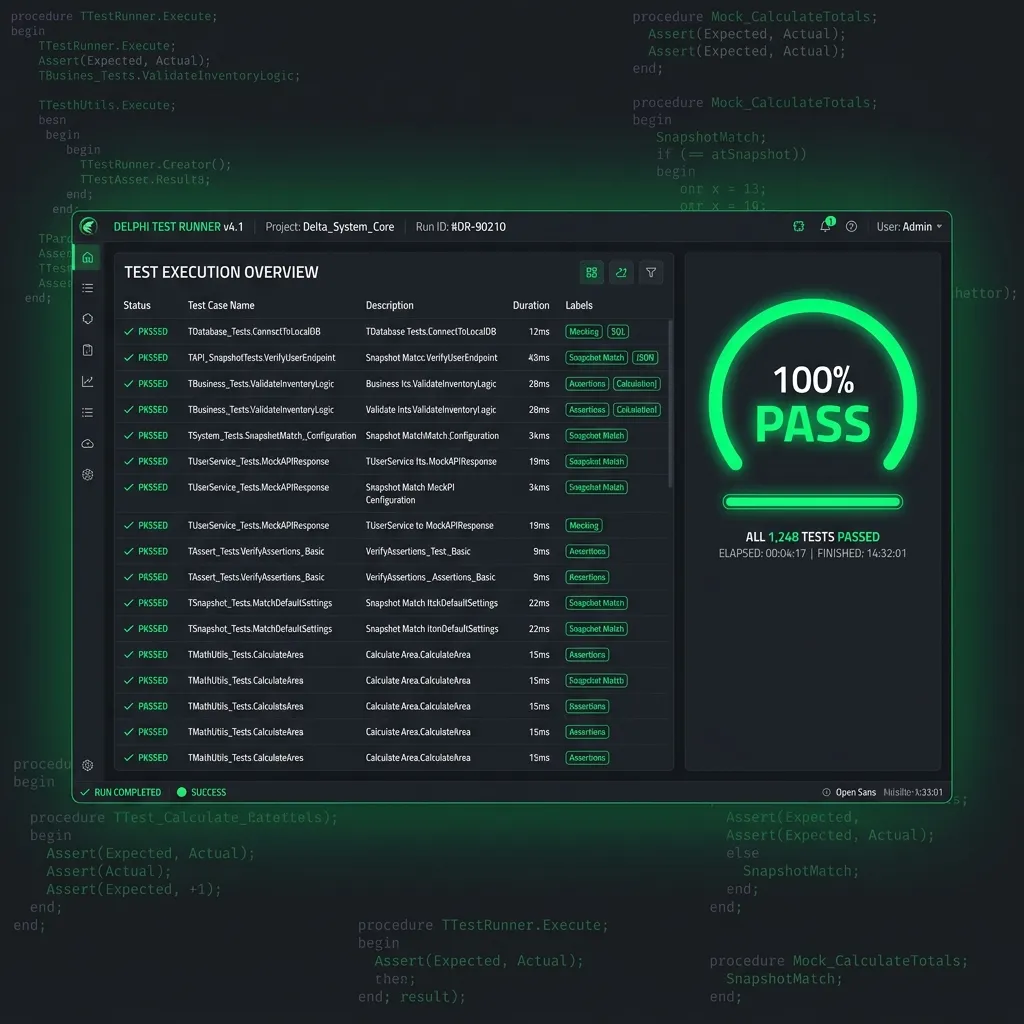Click checkmark on TDatabase_Tests.ConnectToLocalDB row

tap(129, 332)
